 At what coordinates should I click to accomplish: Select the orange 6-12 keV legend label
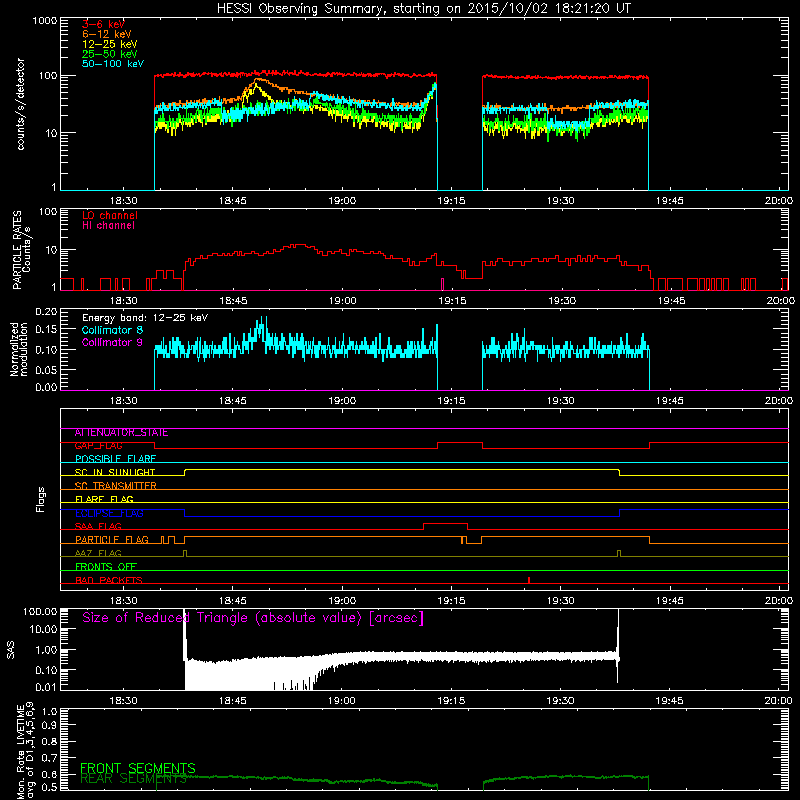(x=107, y=34)
